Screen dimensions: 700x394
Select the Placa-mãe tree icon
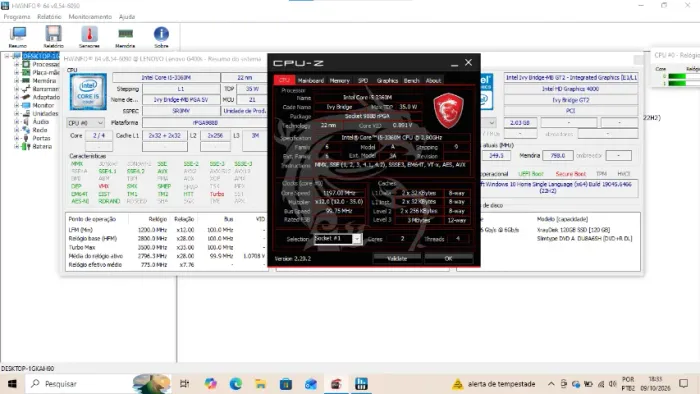[x=26, y=72]
